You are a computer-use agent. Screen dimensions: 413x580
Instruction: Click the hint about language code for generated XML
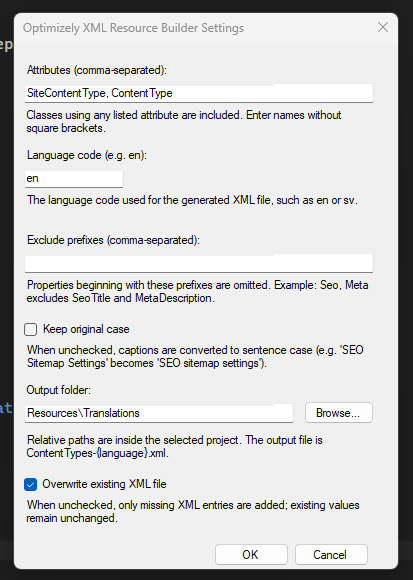click(x=192, y=200)
